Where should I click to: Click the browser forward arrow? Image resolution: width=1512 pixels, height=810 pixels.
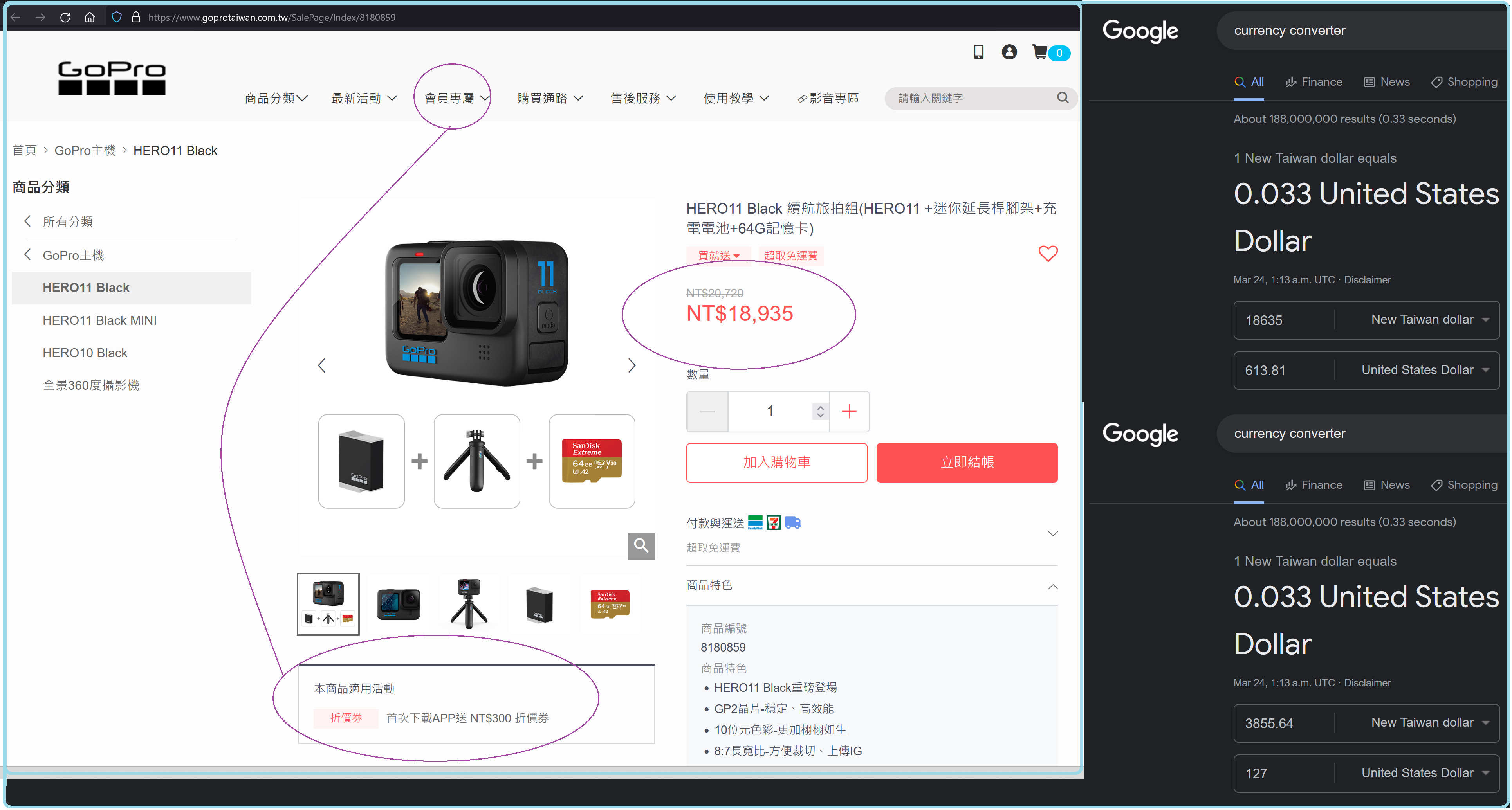tap(40, 17)
